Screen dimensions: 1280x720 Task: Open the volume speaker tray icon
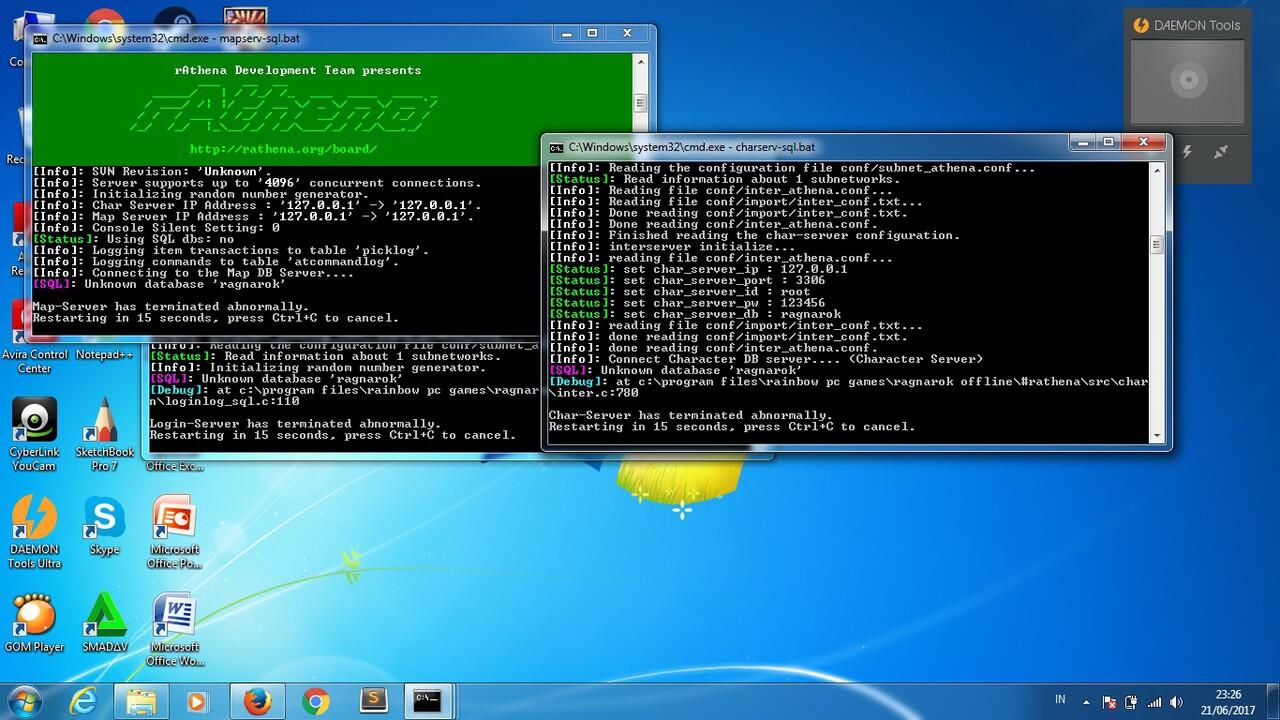1176,702
